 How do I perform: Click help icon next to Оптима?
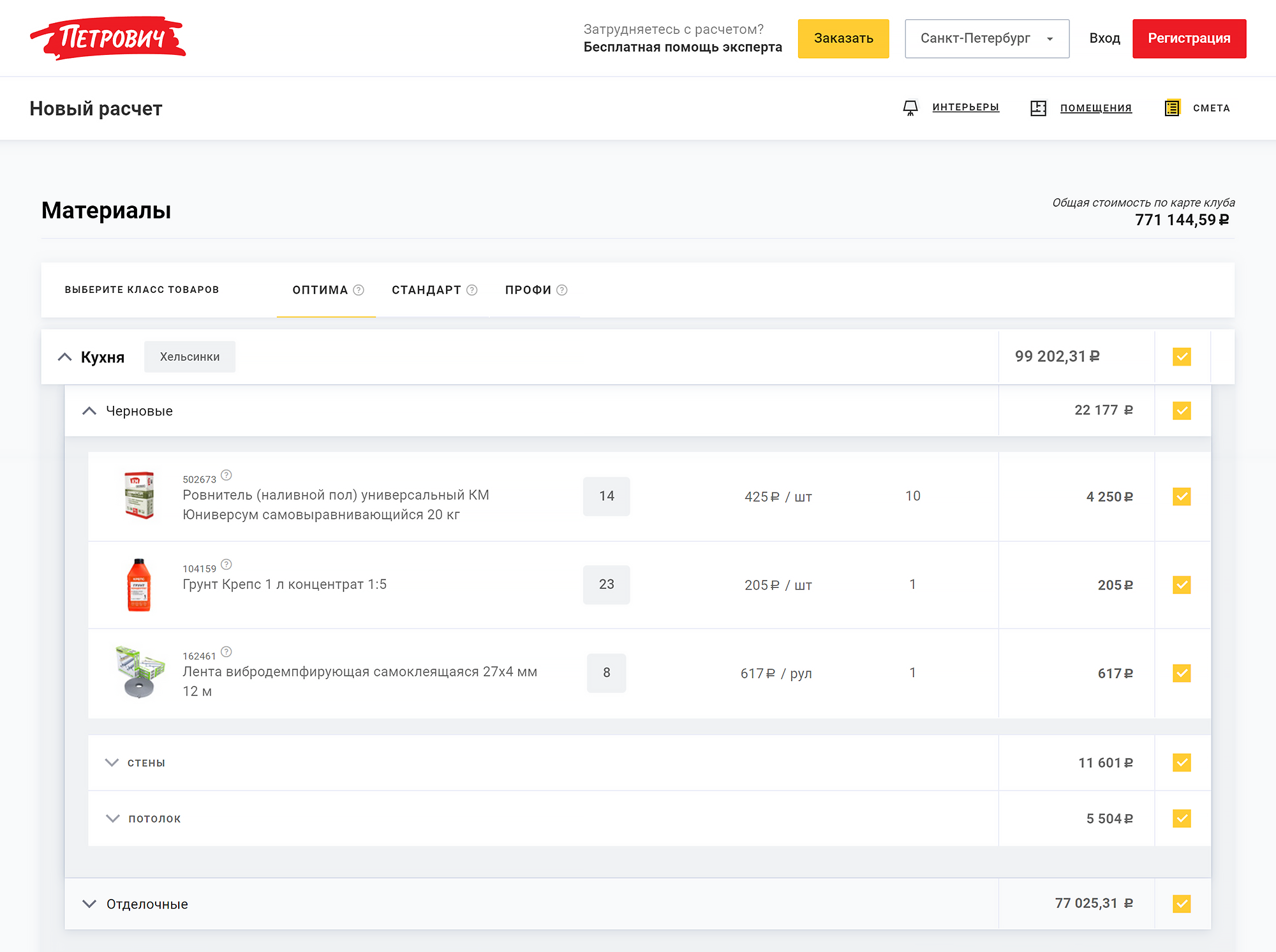point(359,290)
